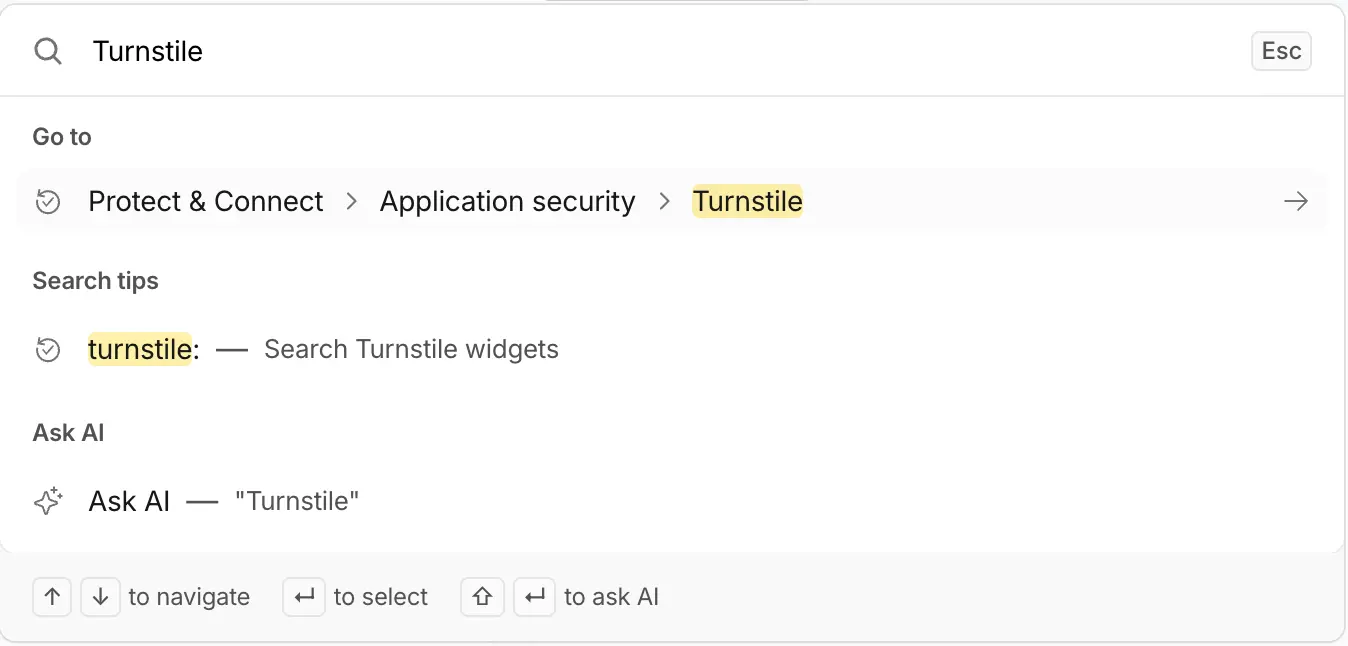Click the Ask AI sparkle icon
1348x646 pixels.
(x=48, y=501)
